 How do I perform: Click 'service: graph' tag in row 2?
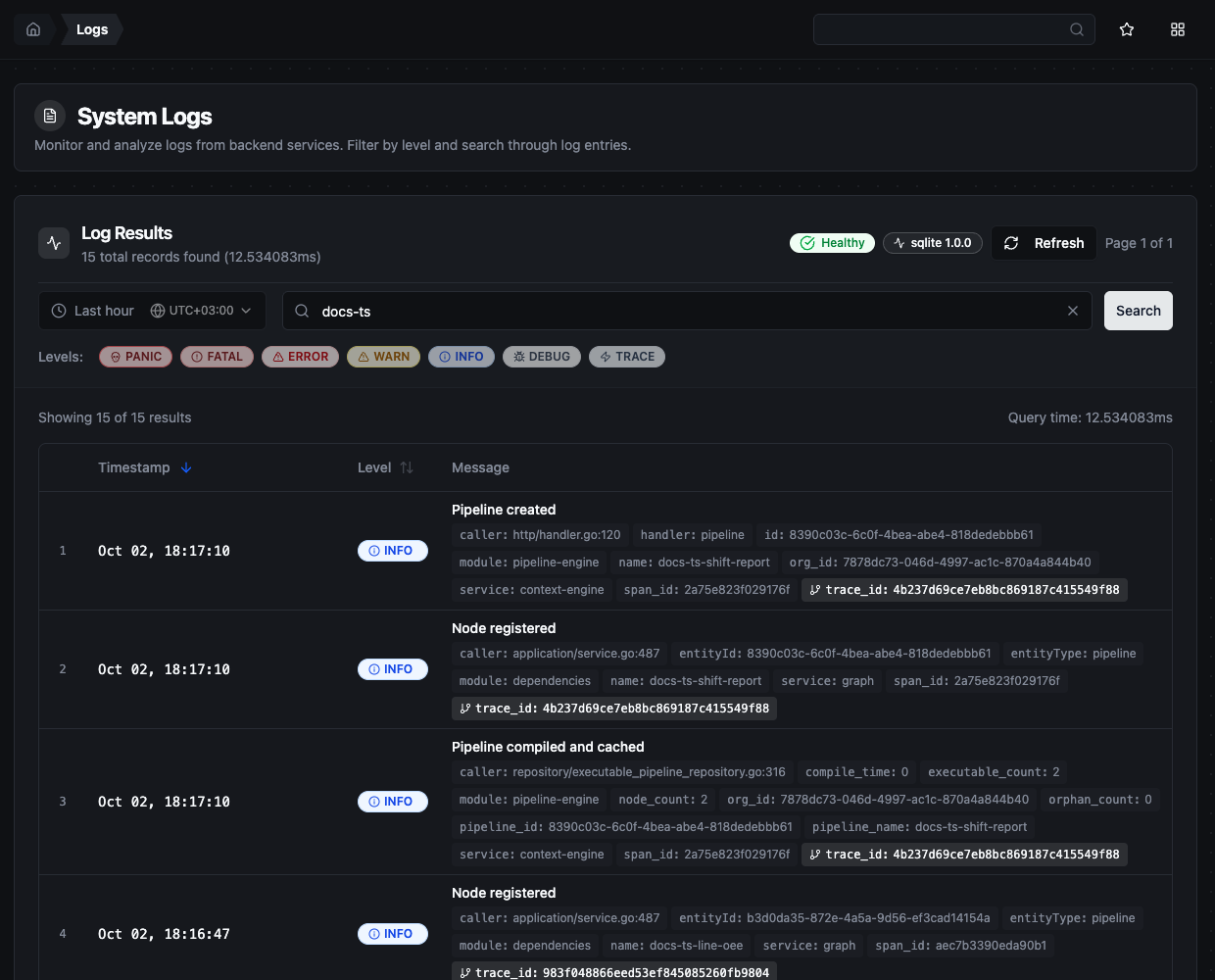828,681
